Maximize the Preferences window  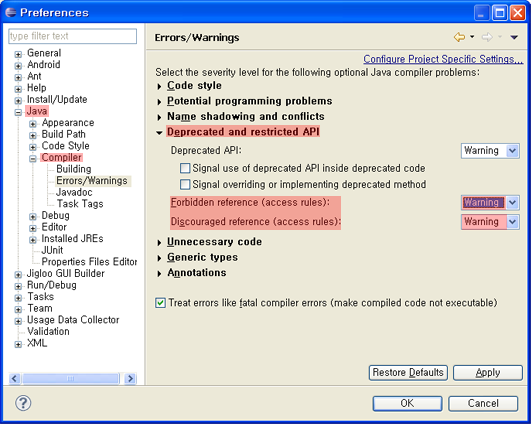point(500,13)
